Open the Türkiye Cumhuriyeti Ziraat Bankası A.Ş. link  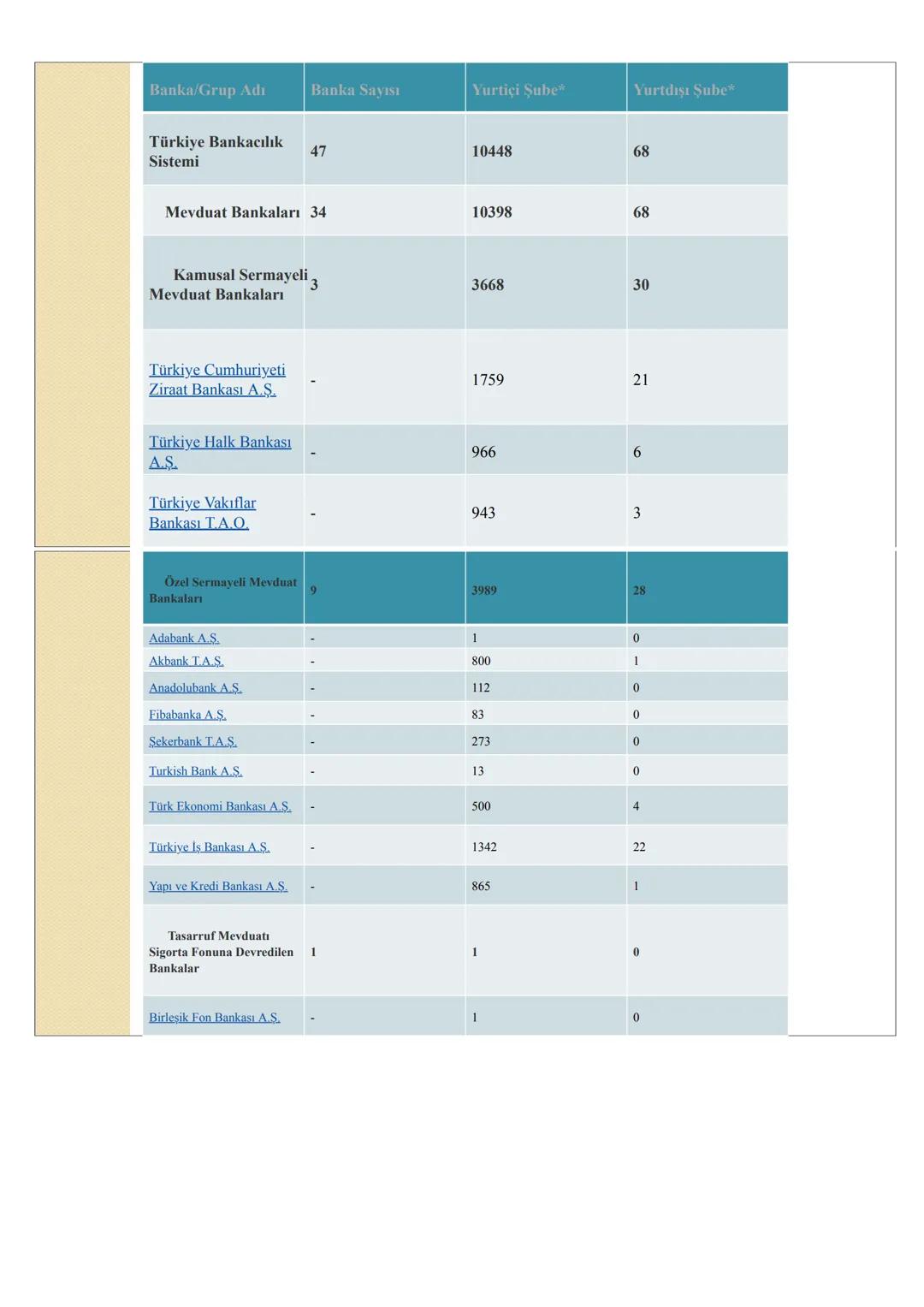point(216,380)
